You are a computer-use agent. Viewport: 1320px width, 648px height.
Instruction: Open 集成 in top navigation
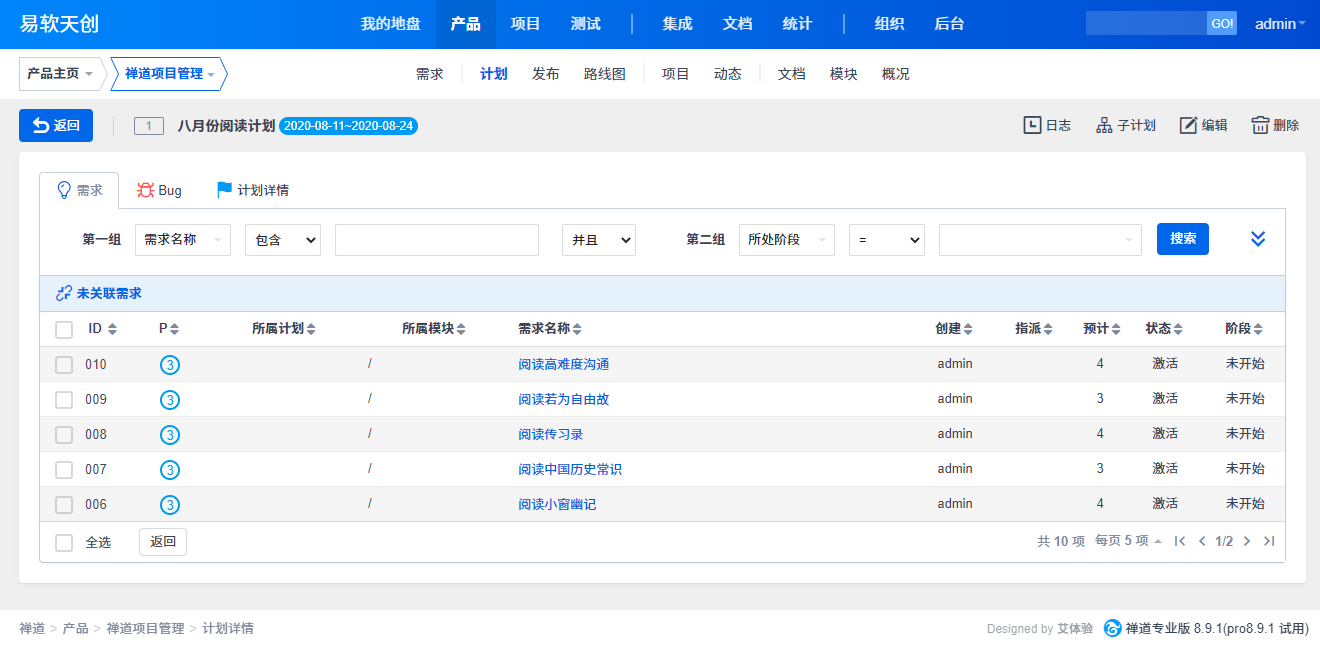point(677,24)
